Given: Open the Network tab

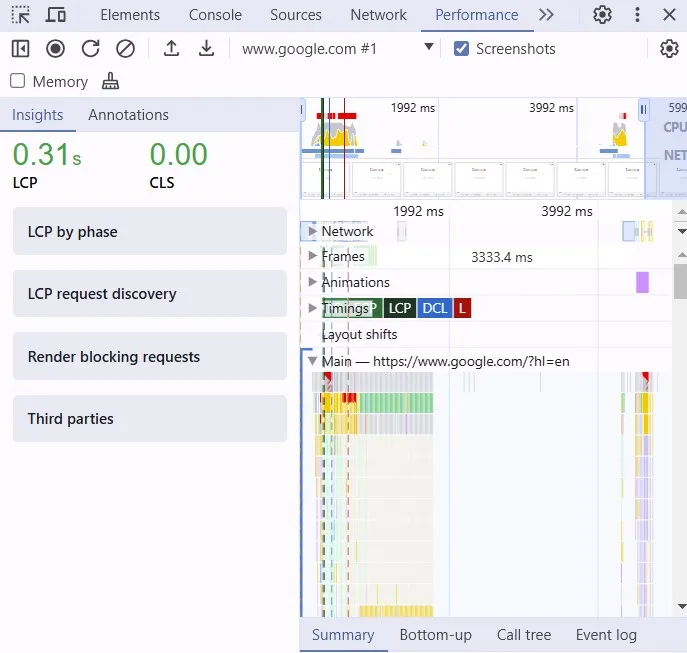Looking at the screenshot, I should coord(379,15).
